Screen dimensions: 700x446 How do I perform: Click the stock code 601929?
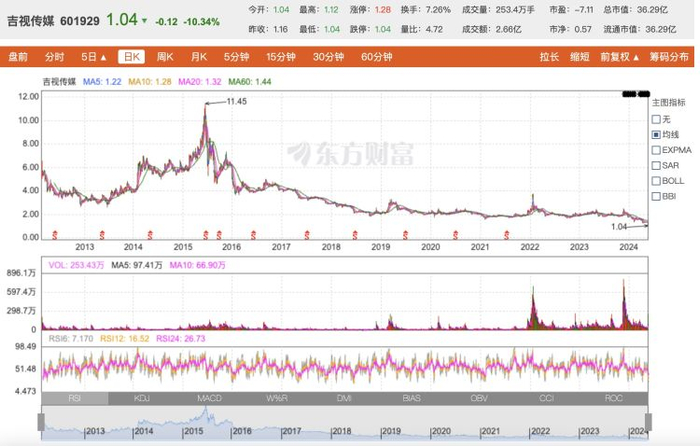(x=80, y=21)
